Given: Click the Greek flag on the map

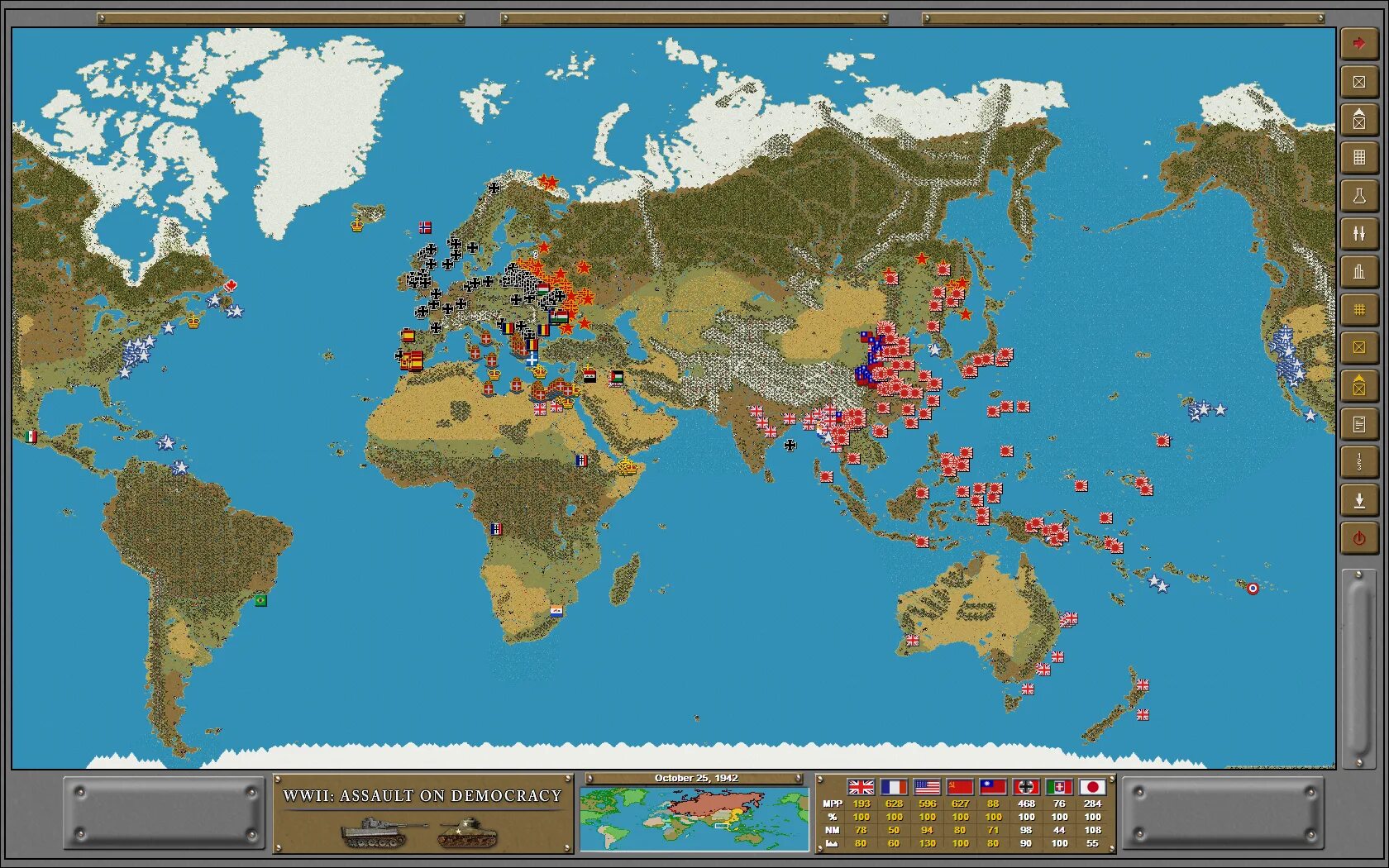Looking at the screenshot, I should coord(532,359).
